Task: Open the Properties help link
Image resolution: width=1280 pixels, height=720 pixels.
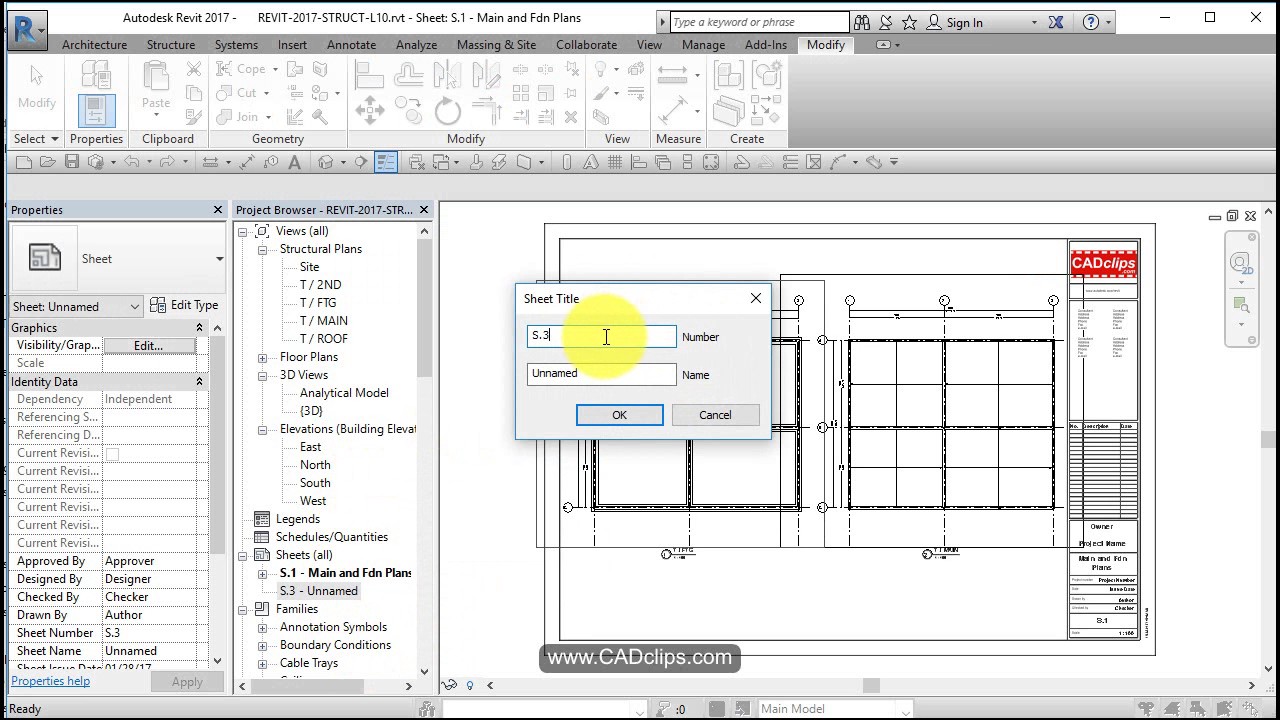Action: [50, 681]
